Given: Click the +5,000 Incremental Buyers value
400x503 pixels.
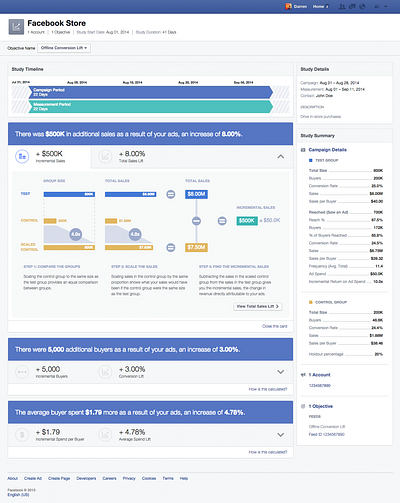Looking at the screenshot, I should [48, 369].
